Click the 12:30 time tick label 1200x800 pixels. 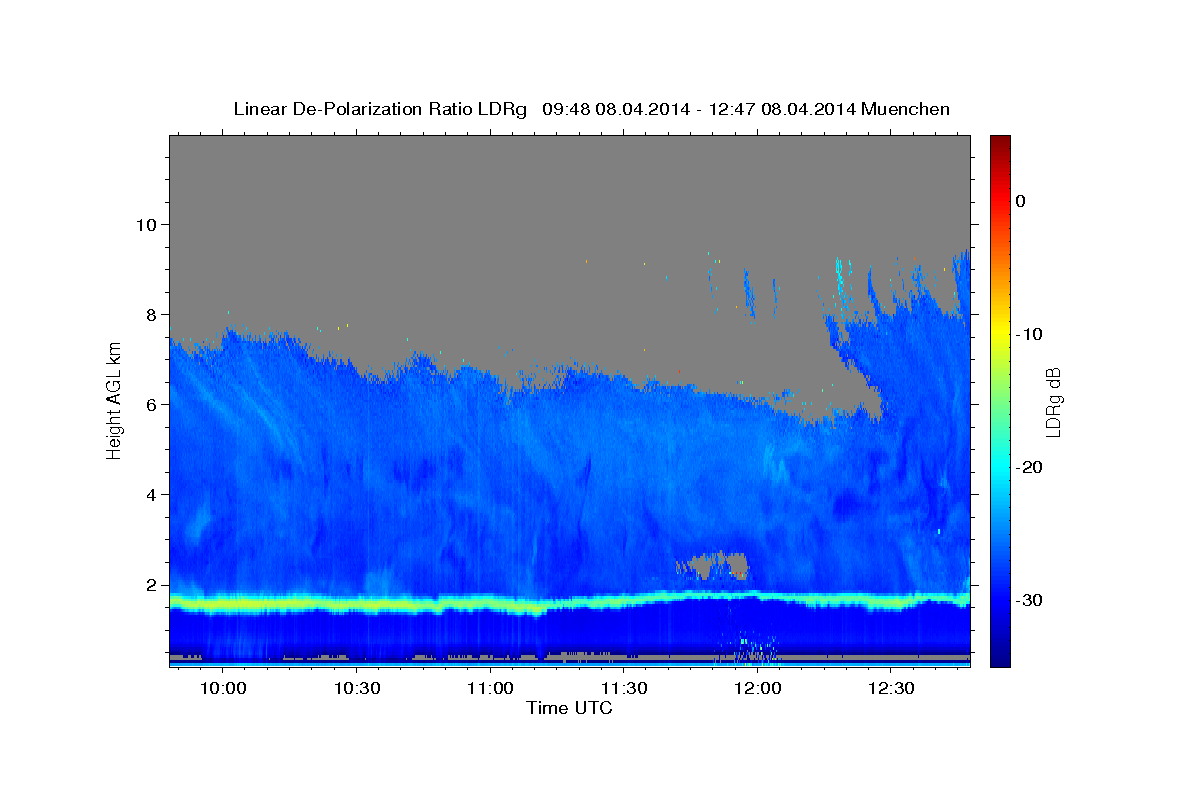[891, 688]
